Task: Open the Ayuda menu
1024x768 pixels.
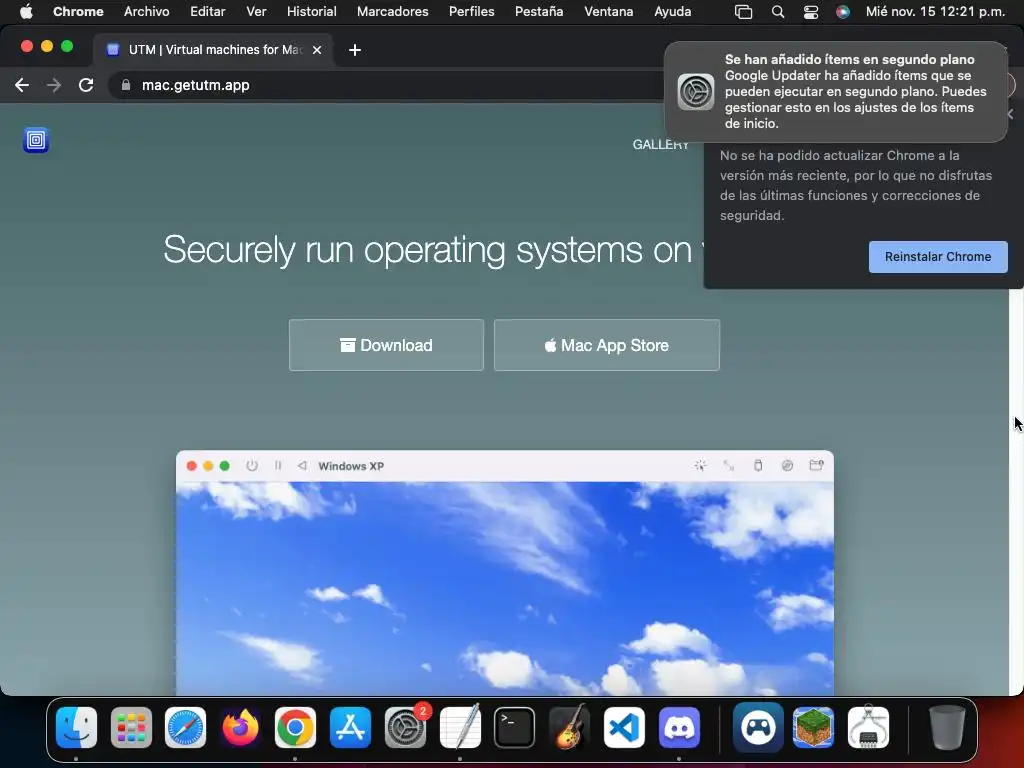Action: click(x=673, y=11)
